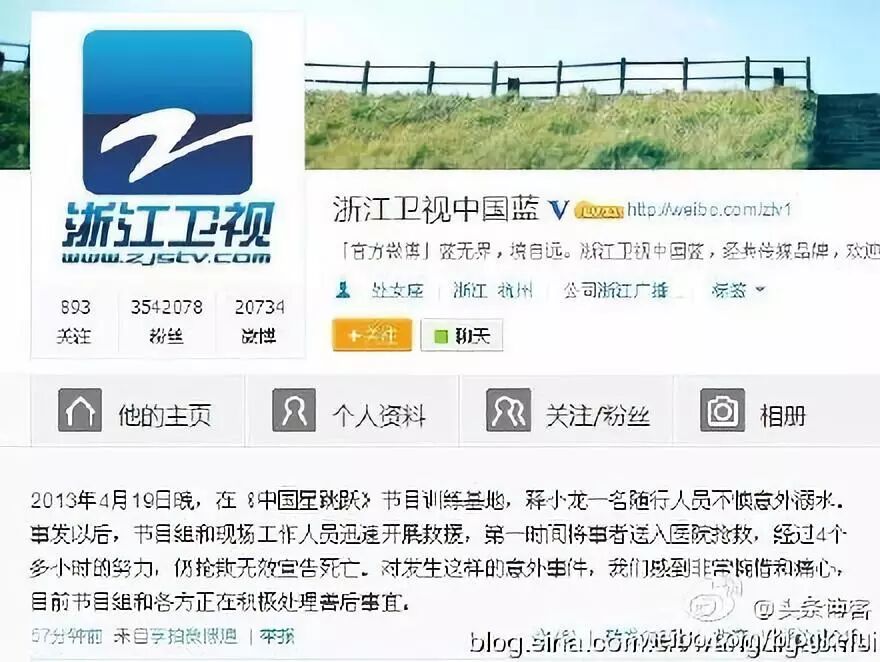Click the camera icon for 相册

[723, 410]
